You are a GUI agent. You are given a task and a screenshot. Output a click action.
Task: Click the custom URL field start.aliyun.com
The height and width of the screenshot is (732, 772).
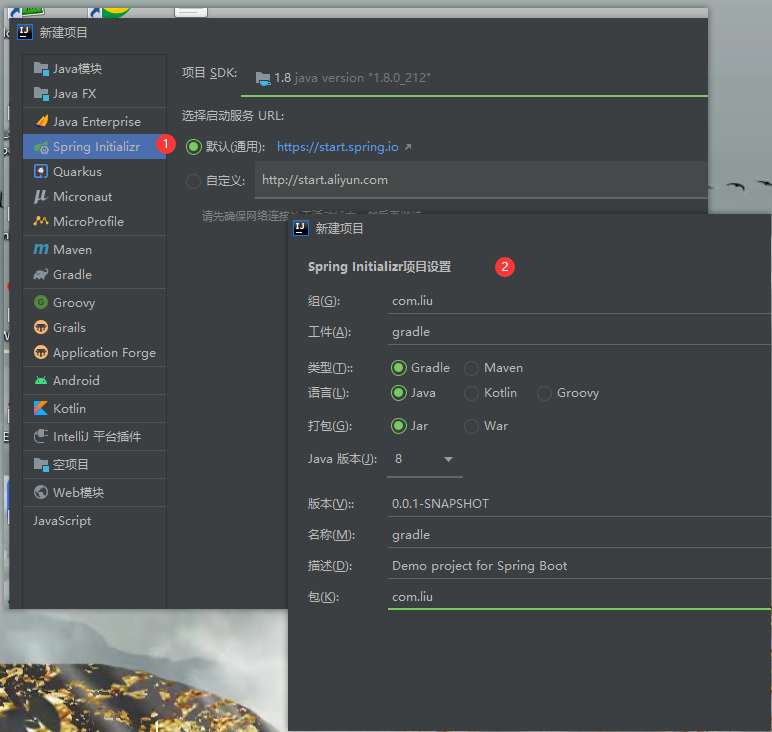tap(481, 180)
